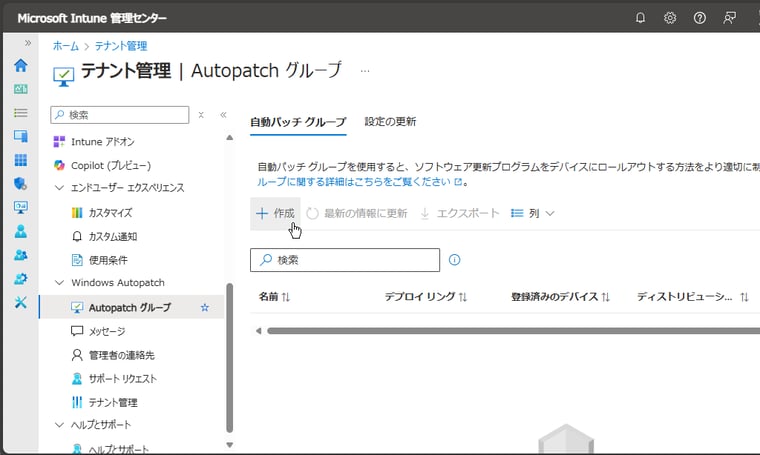
Task: Open Dashboard icon in left rail
Action: coord(20,89)
